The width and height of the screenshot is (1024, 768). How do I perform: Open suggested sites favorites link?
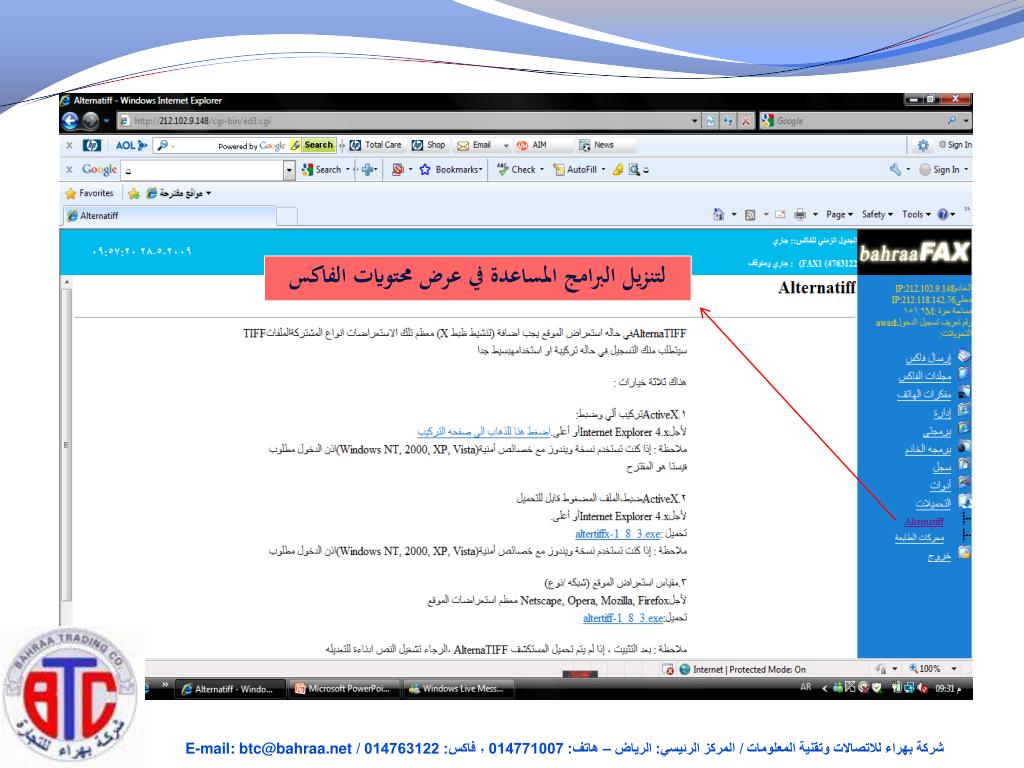179,193
